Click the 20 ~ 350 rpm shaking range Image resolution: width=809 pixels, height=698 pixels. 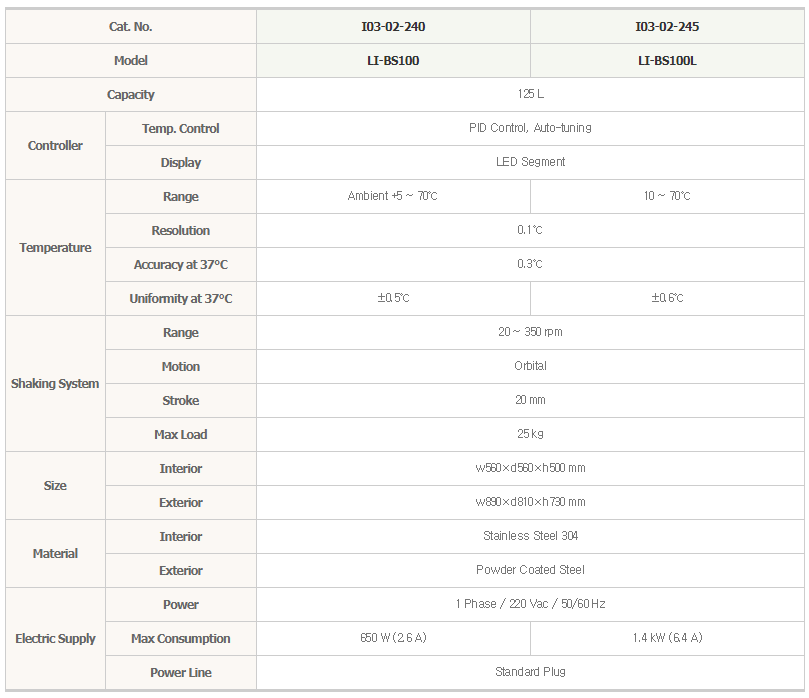530,332
